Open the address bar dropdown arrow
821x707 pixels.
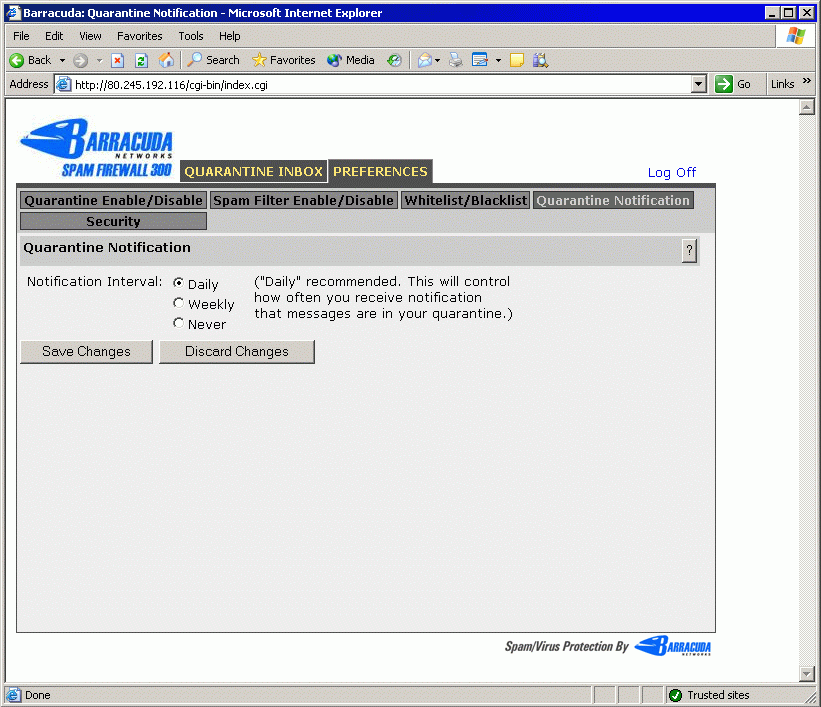(699, 85)
